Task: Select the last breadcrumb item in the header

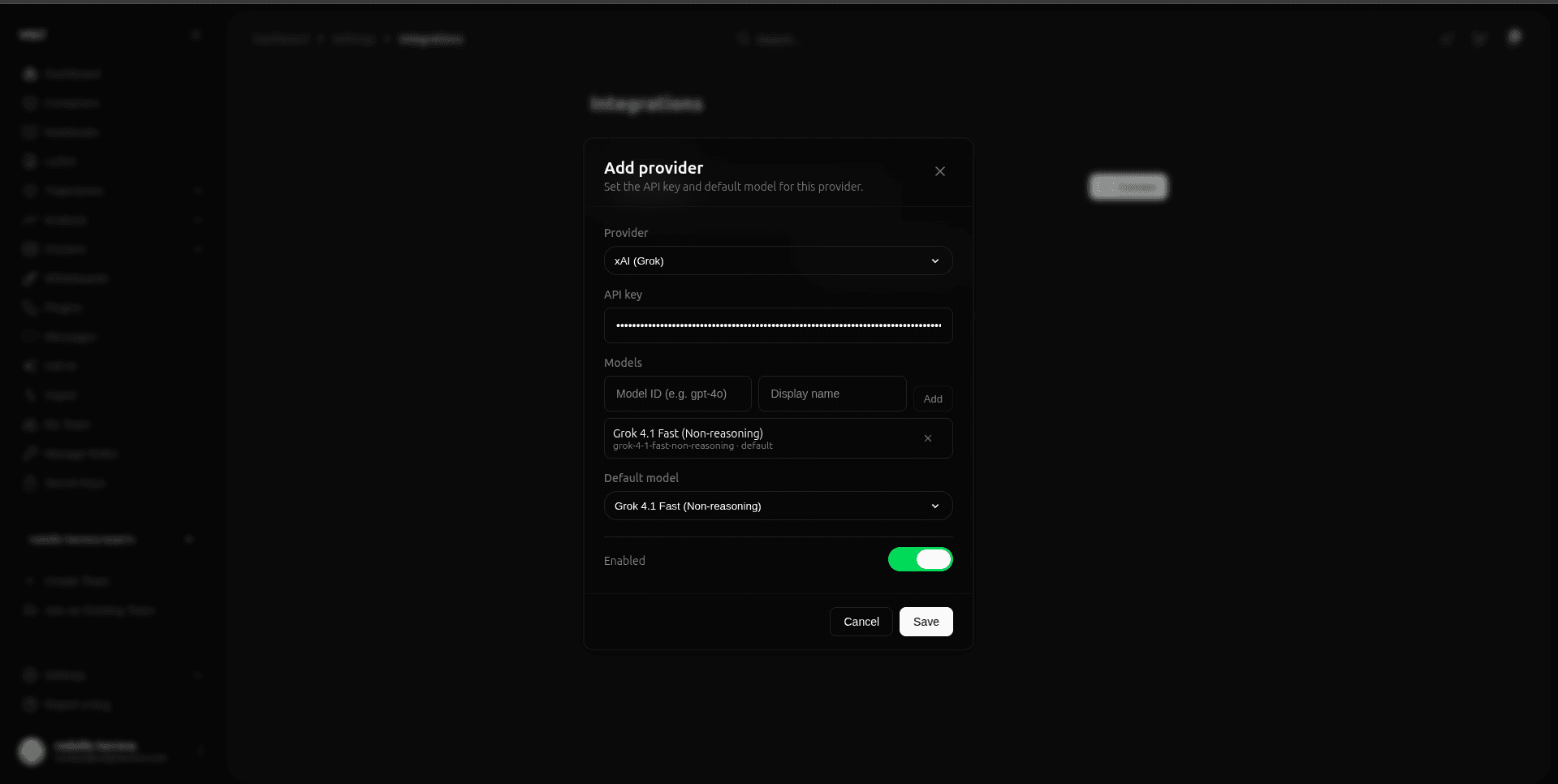Action: (431, 38)
